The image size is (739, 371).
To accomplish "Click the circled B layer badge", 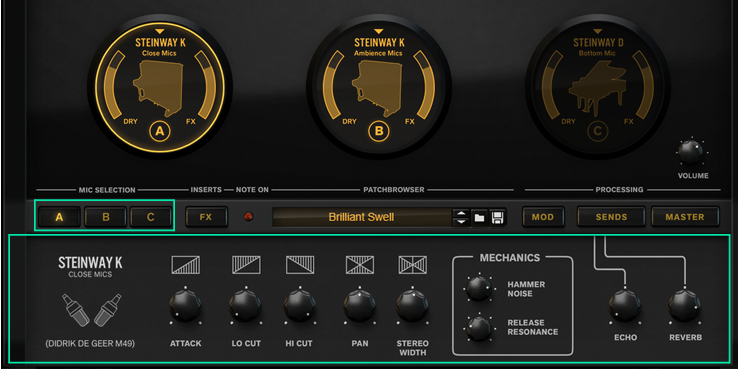I will click(x=379, y=132).
